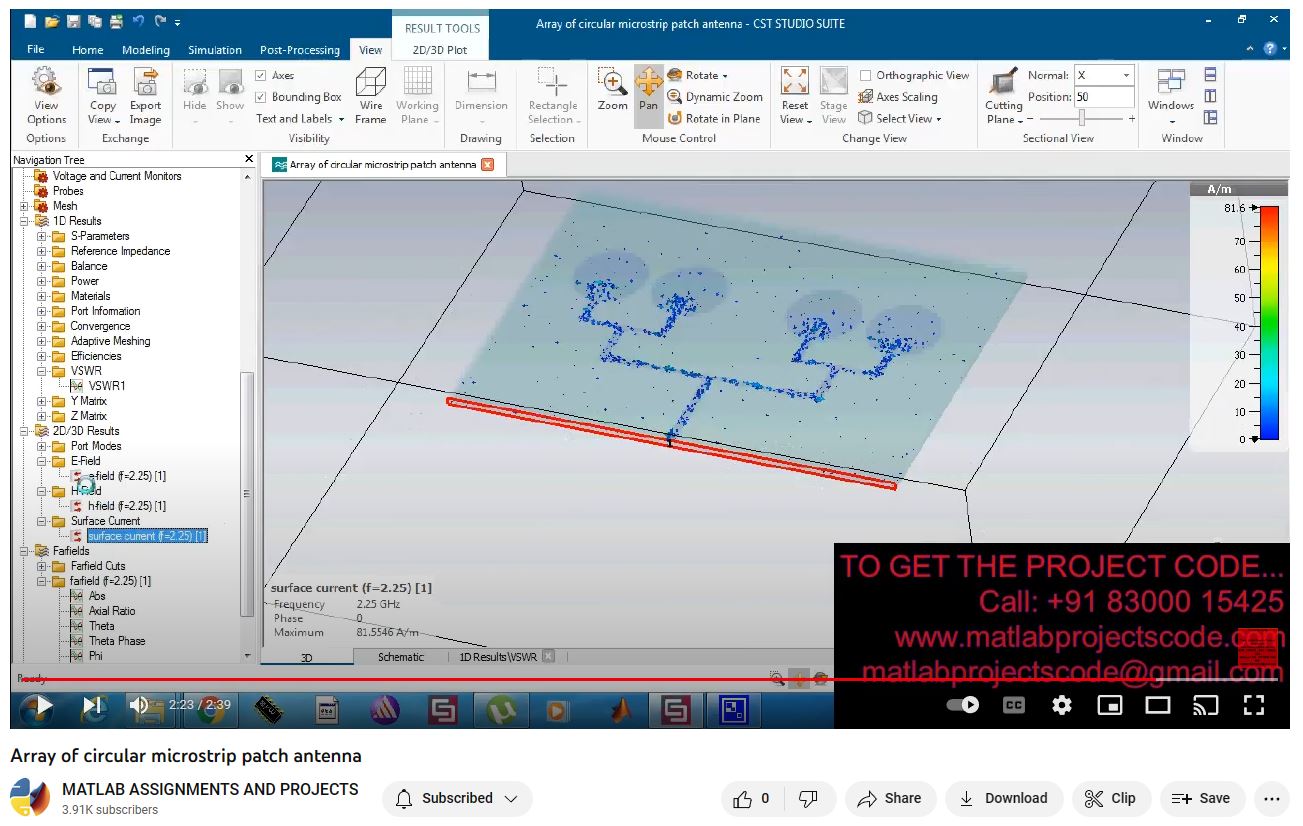Switch to the Schematic view tab

[401, 657]
